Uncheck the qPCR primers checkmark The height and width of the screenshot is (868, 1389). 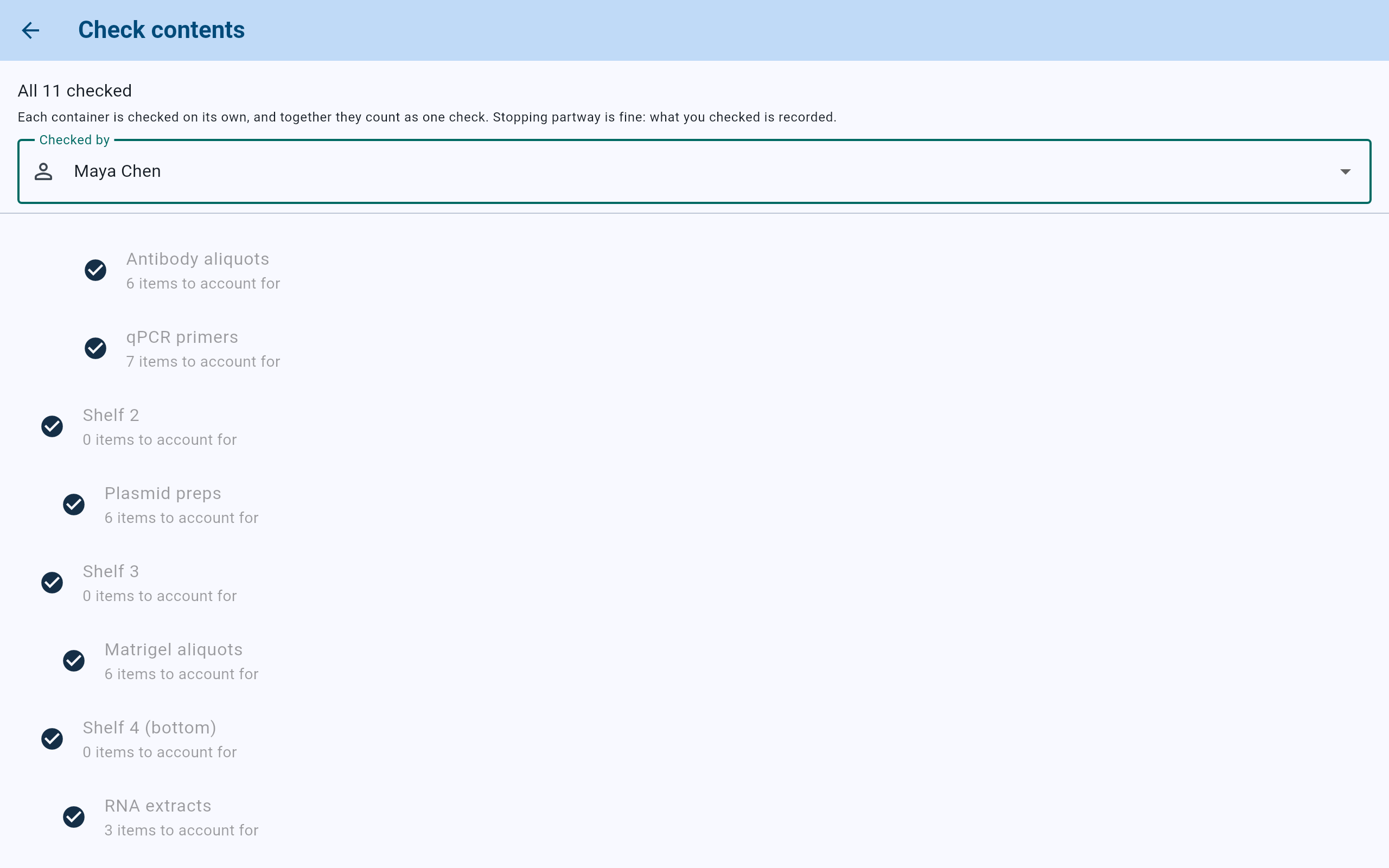[95, 348]
